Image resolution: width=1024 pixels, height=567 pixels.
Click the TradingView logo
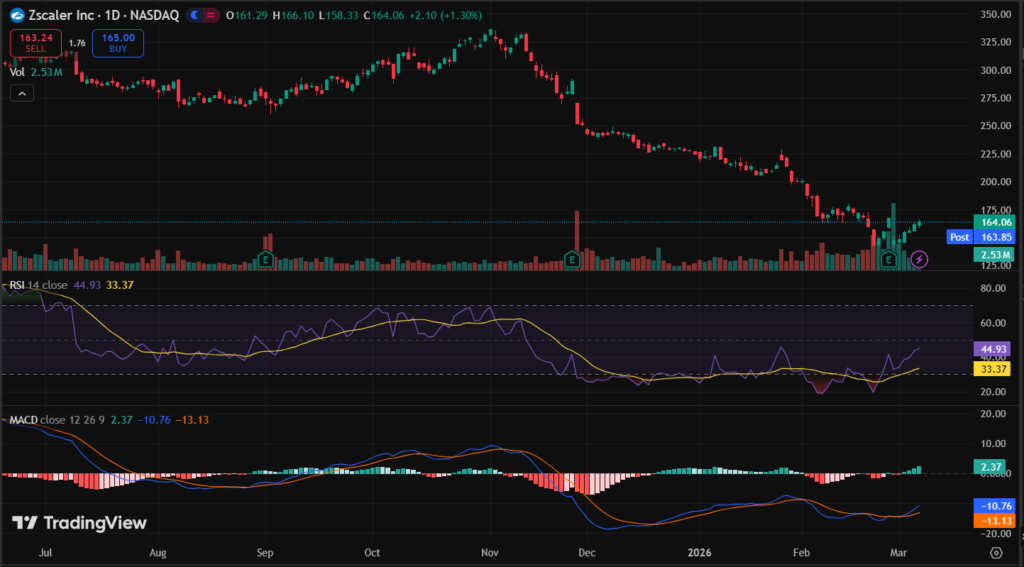coord(79,523)
